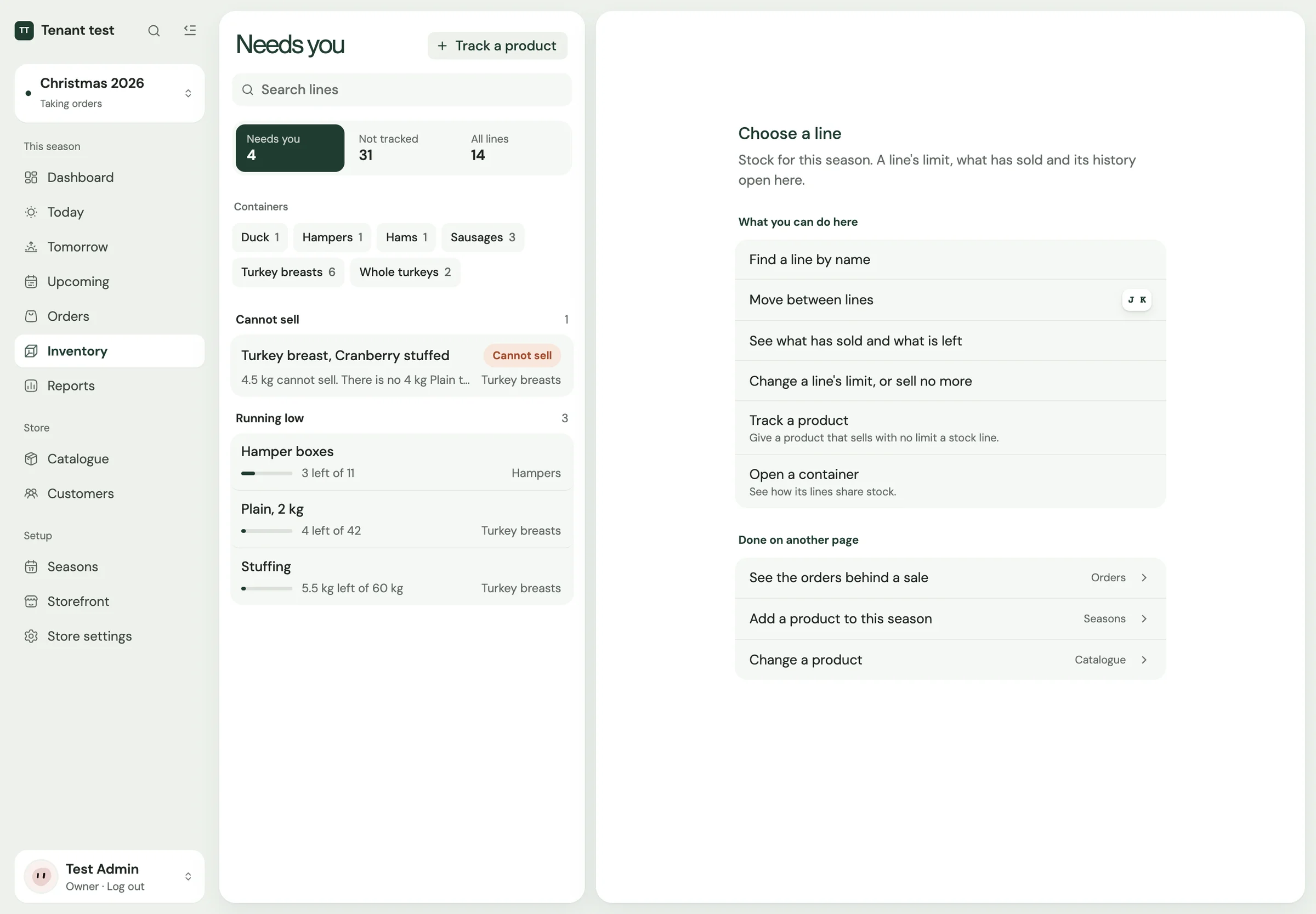1316x914 pixels.
Task: Filter by the Turkey breasts container chip
Action: pos(288,273)
